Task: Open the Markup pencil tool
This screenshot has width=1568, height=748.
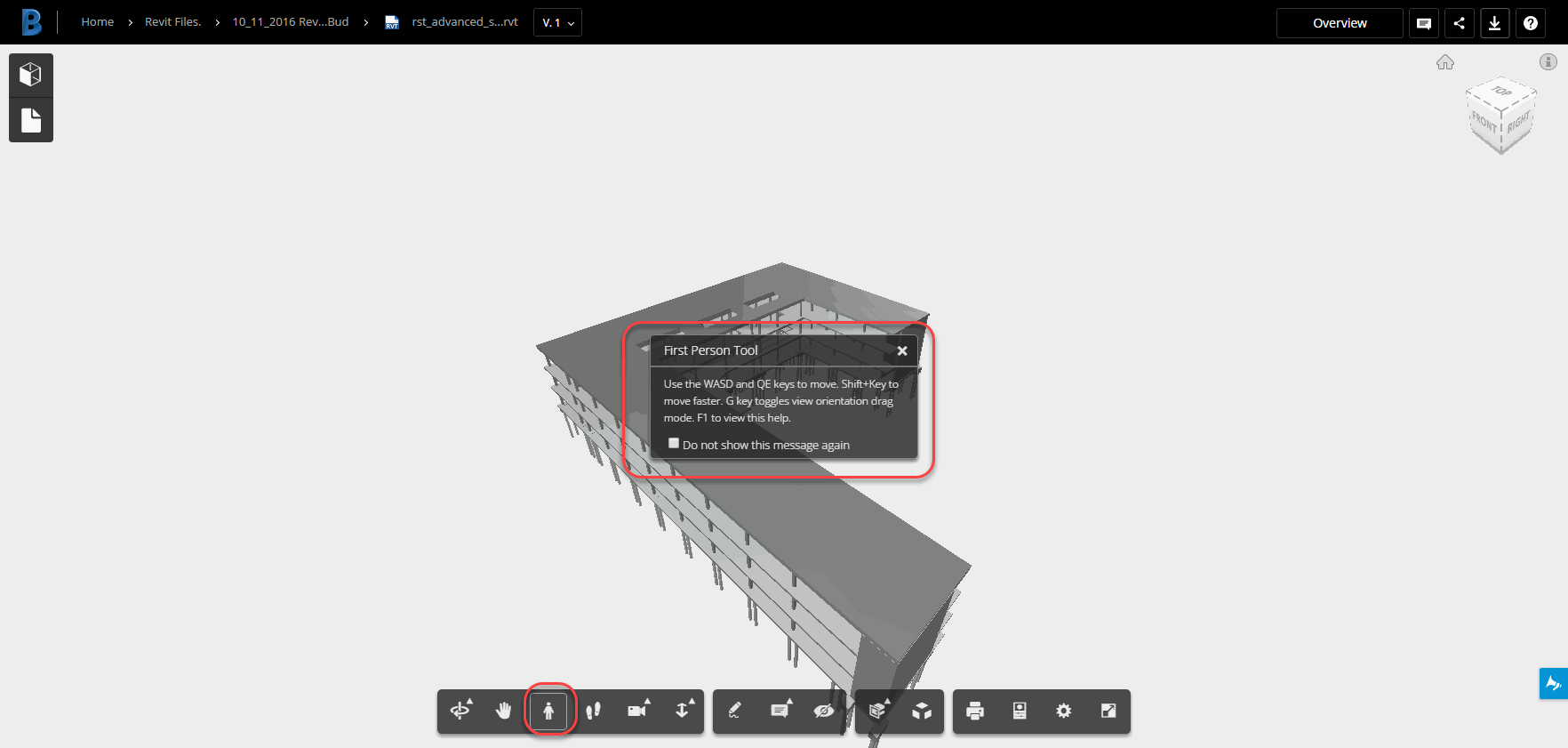Action: (735, 711)
